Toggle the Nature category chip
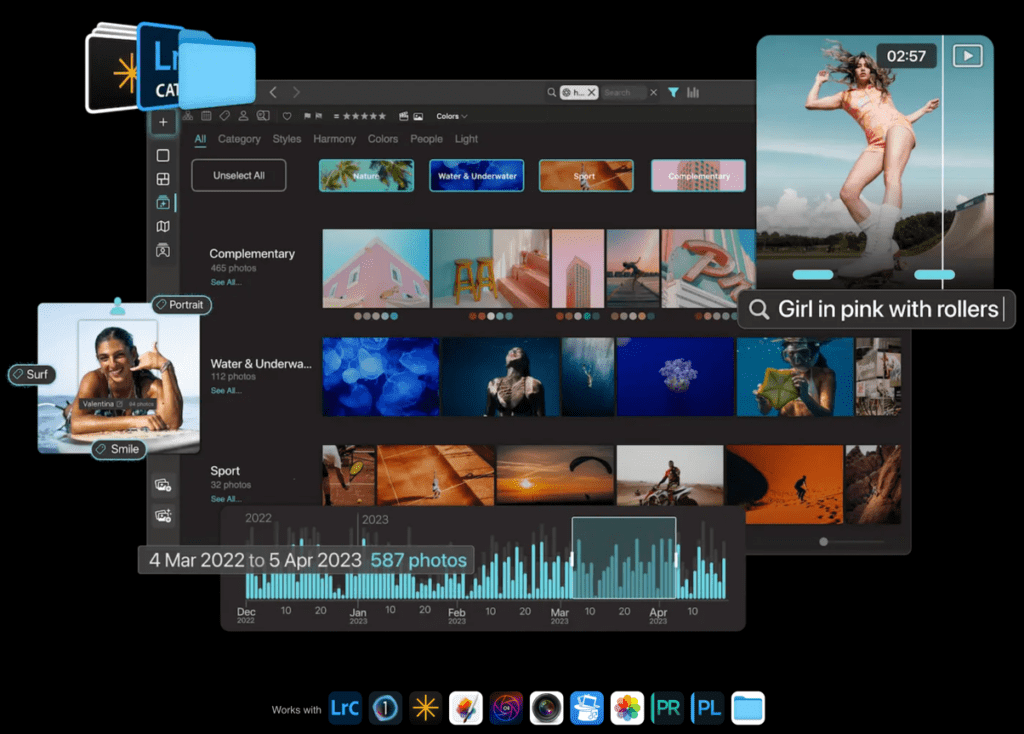This screenshot has width=1024, height=734. point(366,175)
